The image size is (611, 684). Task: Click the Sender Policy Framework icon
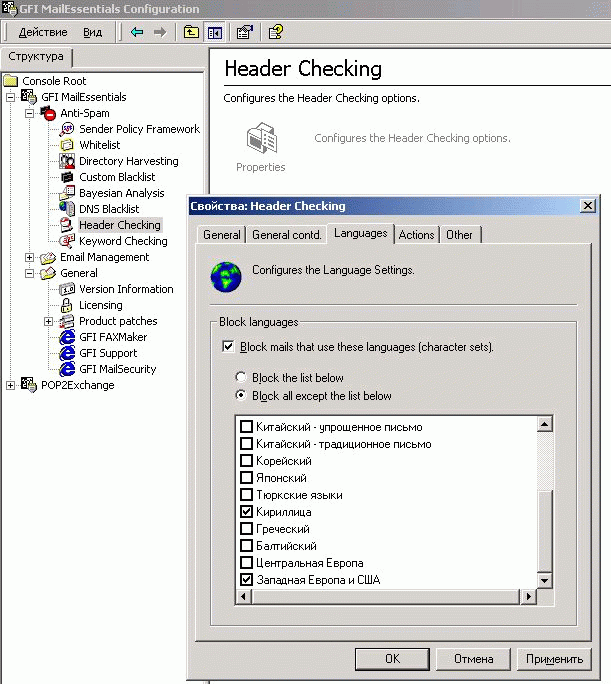(x=67, y=129)
